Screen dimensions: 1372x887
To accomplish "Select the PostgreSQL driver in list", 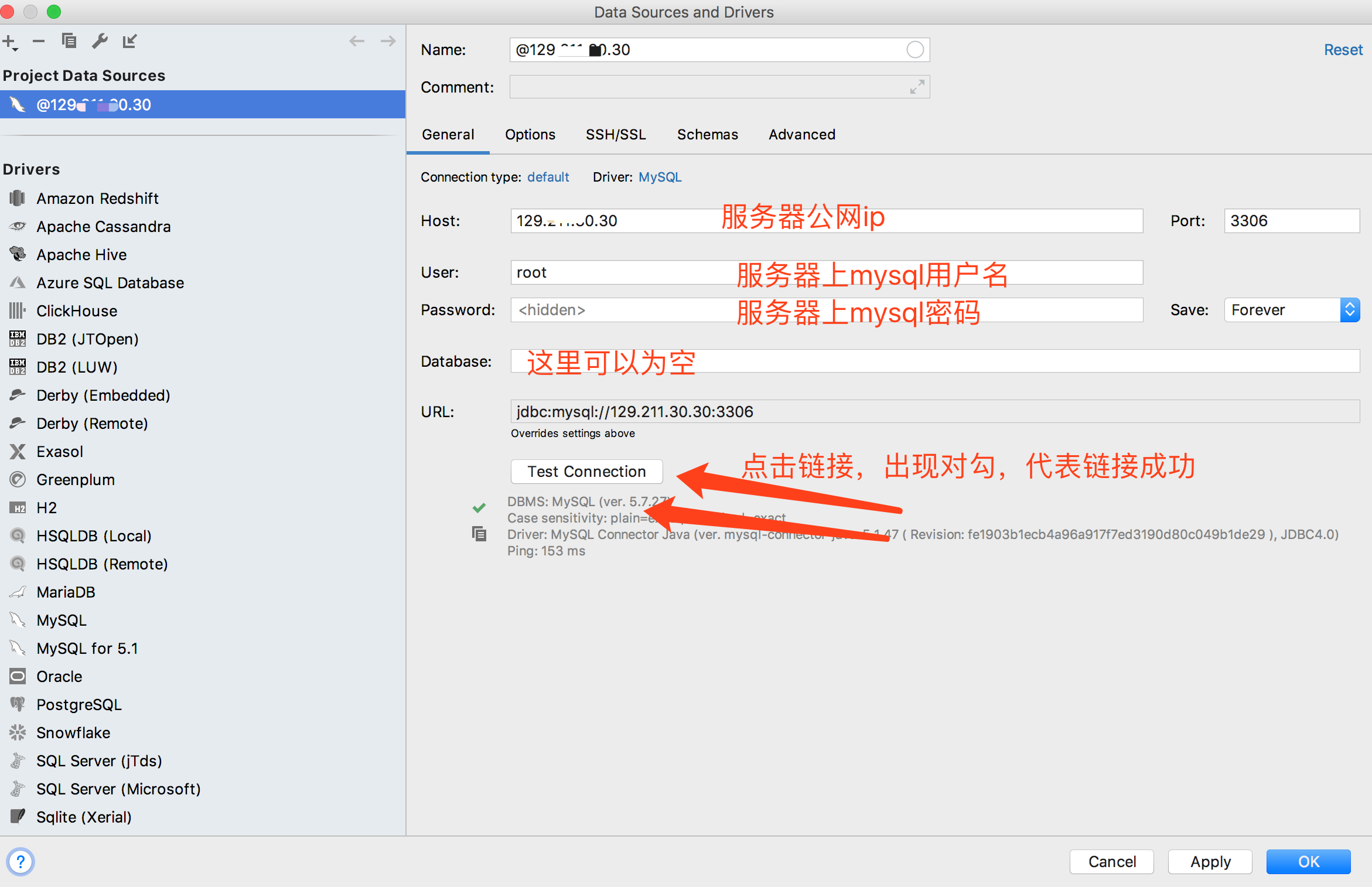I will [79, 704].
